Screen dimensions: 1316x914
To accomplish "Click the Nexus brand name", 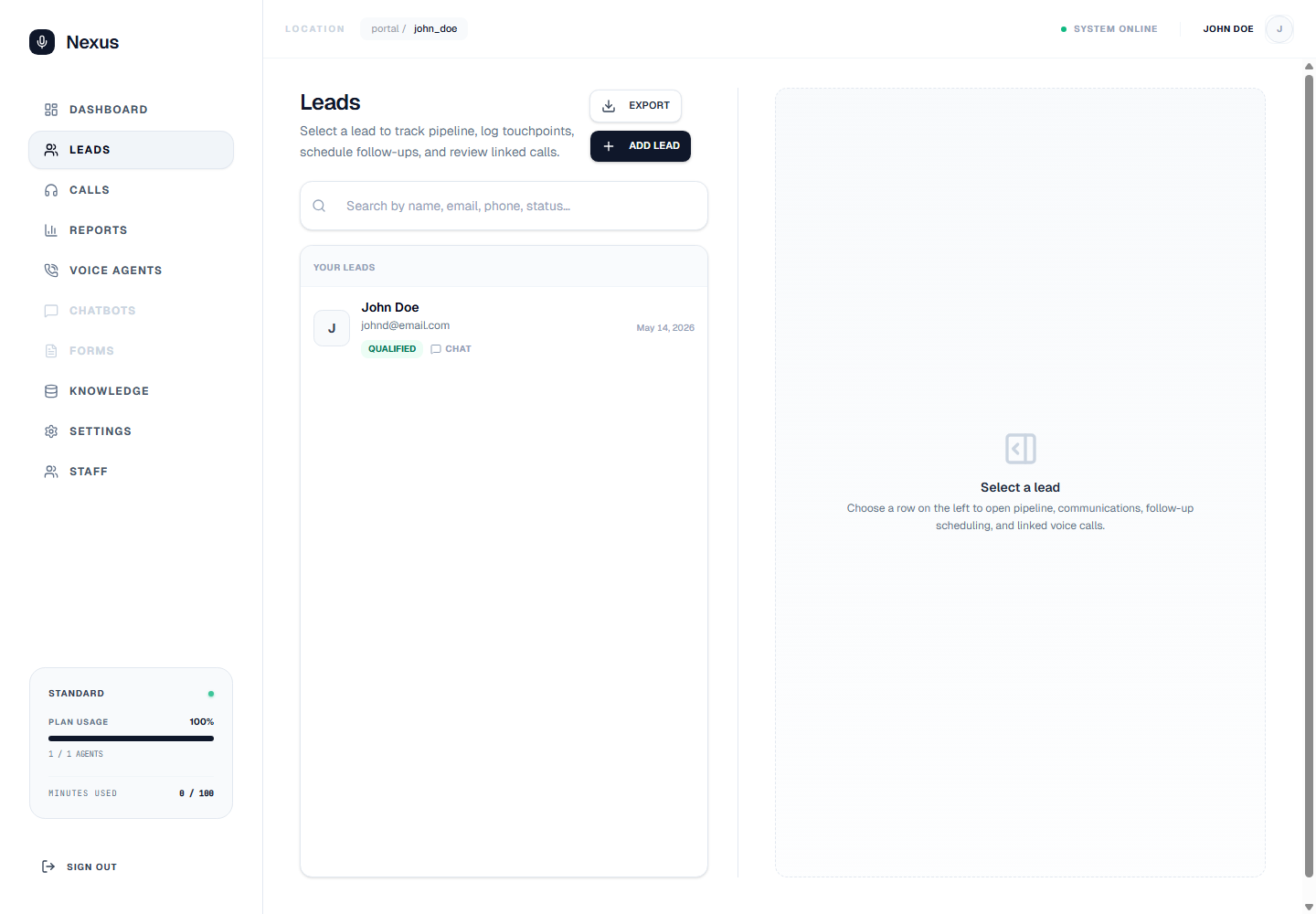I will pos(92,42).
